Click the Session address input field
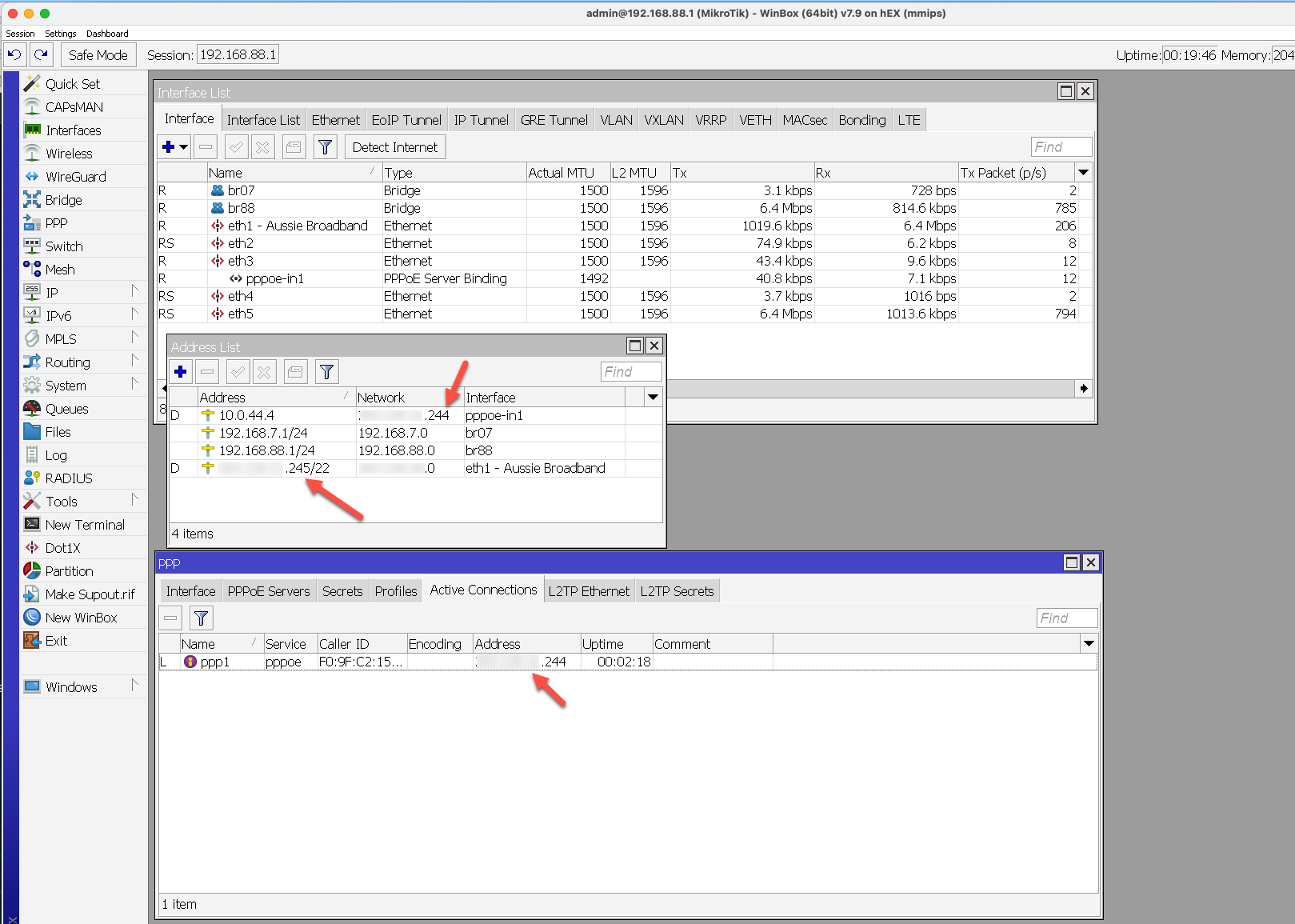 [x=237, y=54]
